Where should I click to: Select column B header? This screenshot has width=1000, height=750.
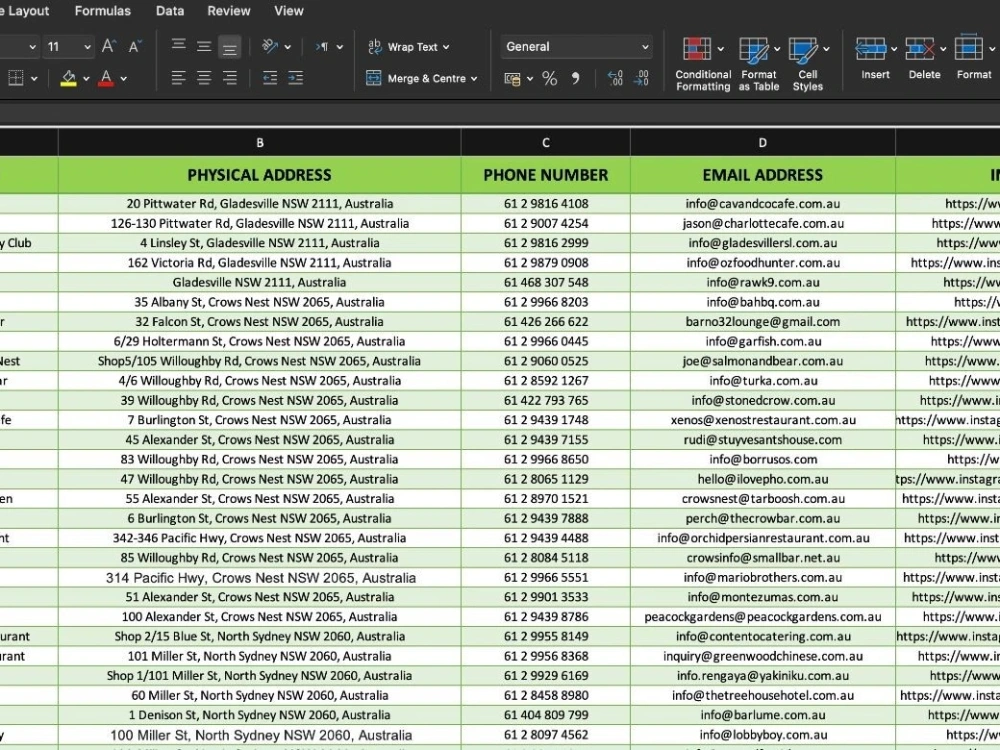tap(260, 143)
